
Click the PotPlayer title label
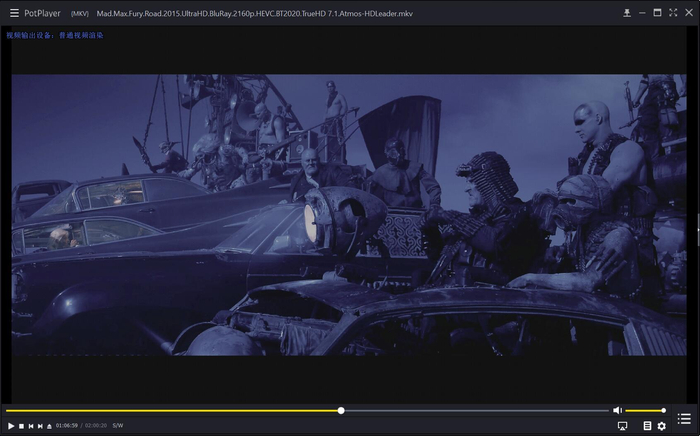pyautogui.click(x=42, y=13)
